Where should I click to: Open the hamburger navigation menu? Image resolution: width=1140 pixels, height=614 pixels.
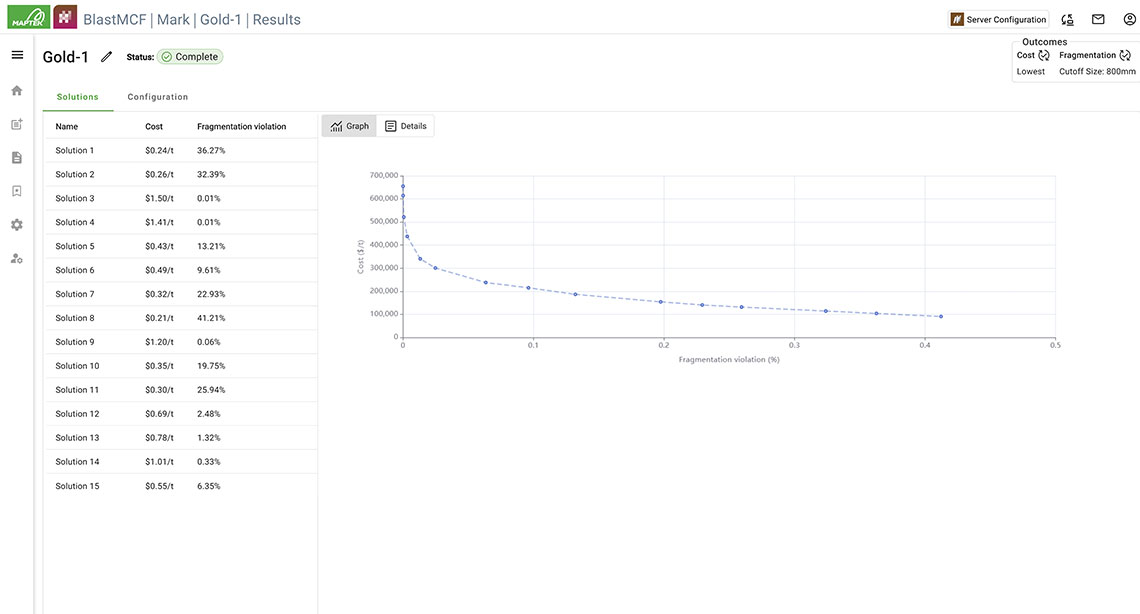coord(17,55)
